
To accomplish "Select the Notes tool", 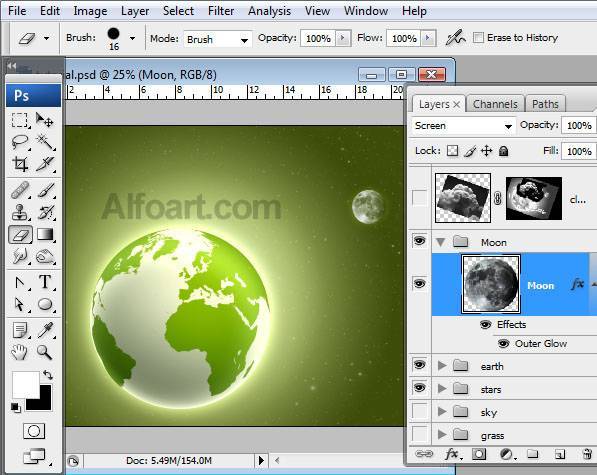I will point(19,330).
